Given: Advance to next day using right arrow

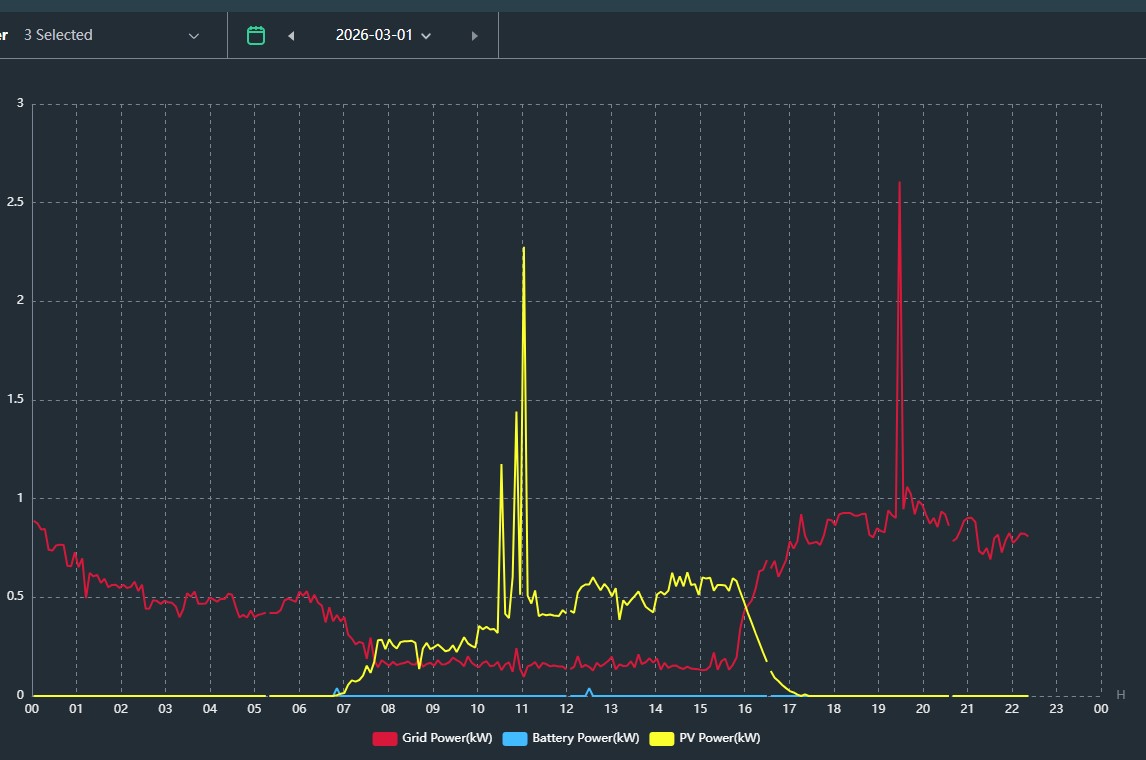Looking at the screenshot, I should tap(474, 36).
